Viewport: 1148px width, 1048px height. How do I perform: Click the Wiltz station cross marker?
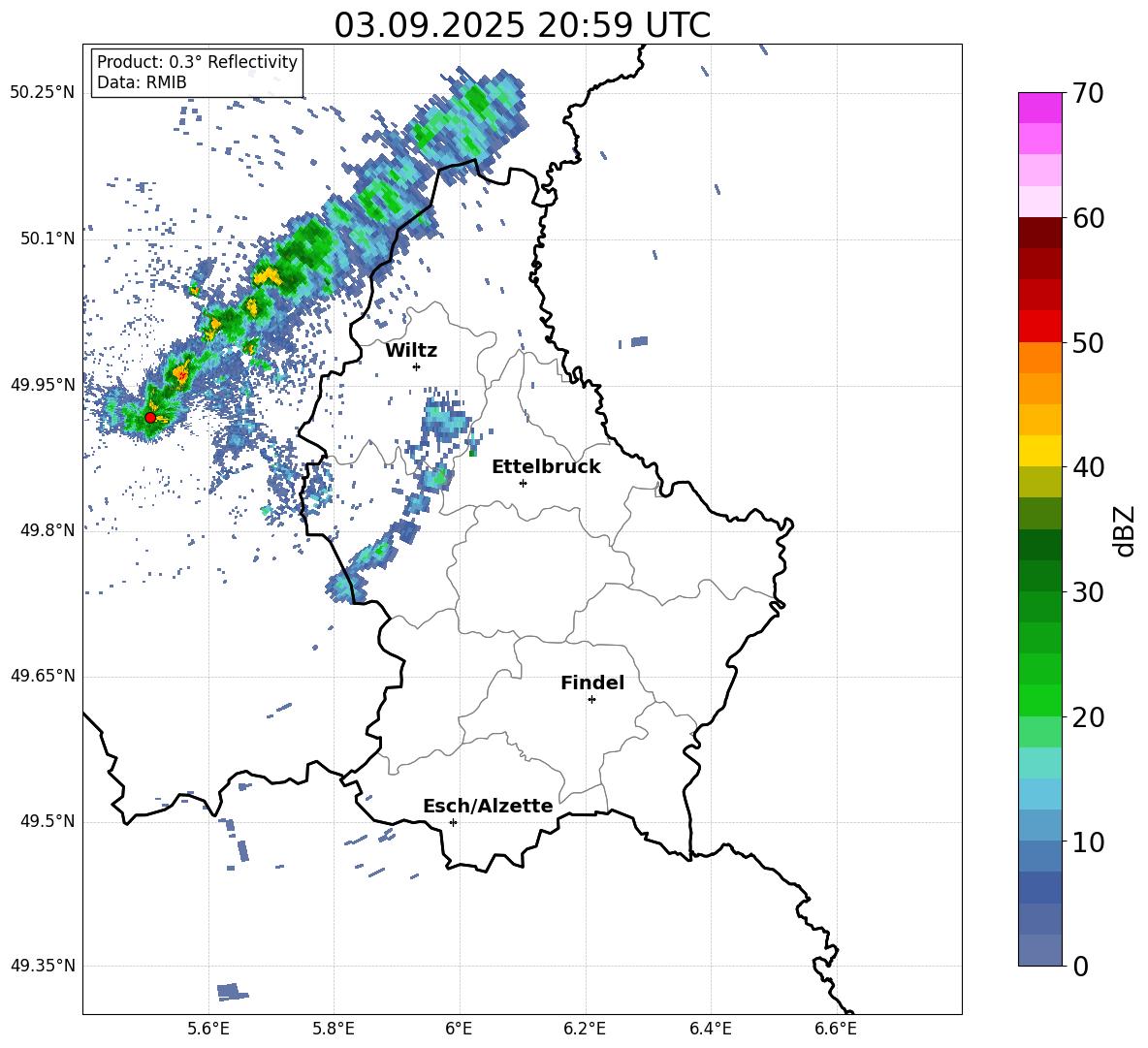(x=417, y=366)
